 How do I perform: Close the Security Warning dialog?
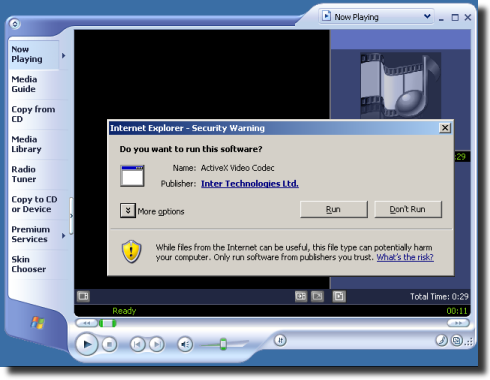click(445, 128)
